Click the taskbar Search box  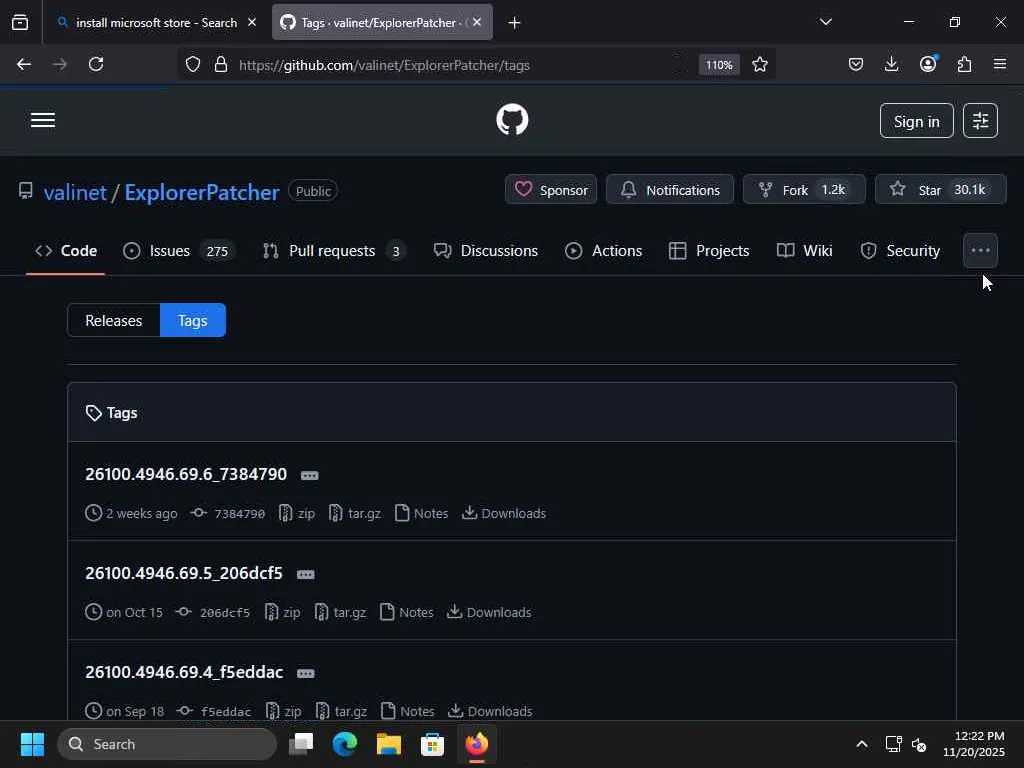[x=167, y=744]
